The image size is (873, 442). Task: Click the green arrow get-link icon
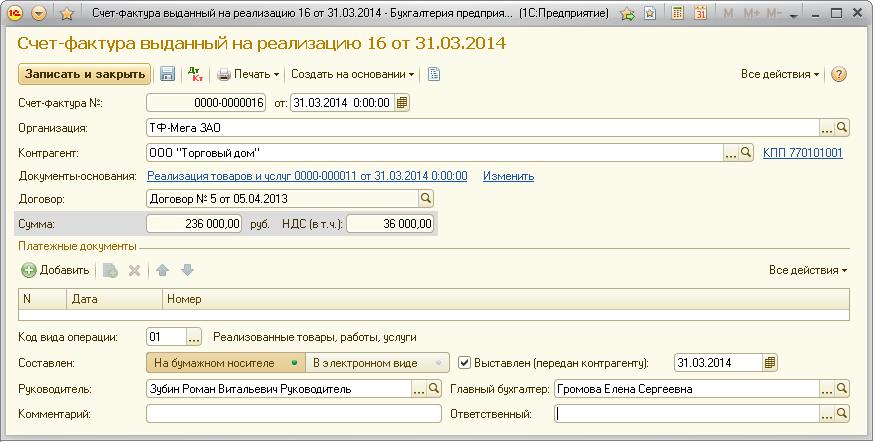[x=627, y=14]
